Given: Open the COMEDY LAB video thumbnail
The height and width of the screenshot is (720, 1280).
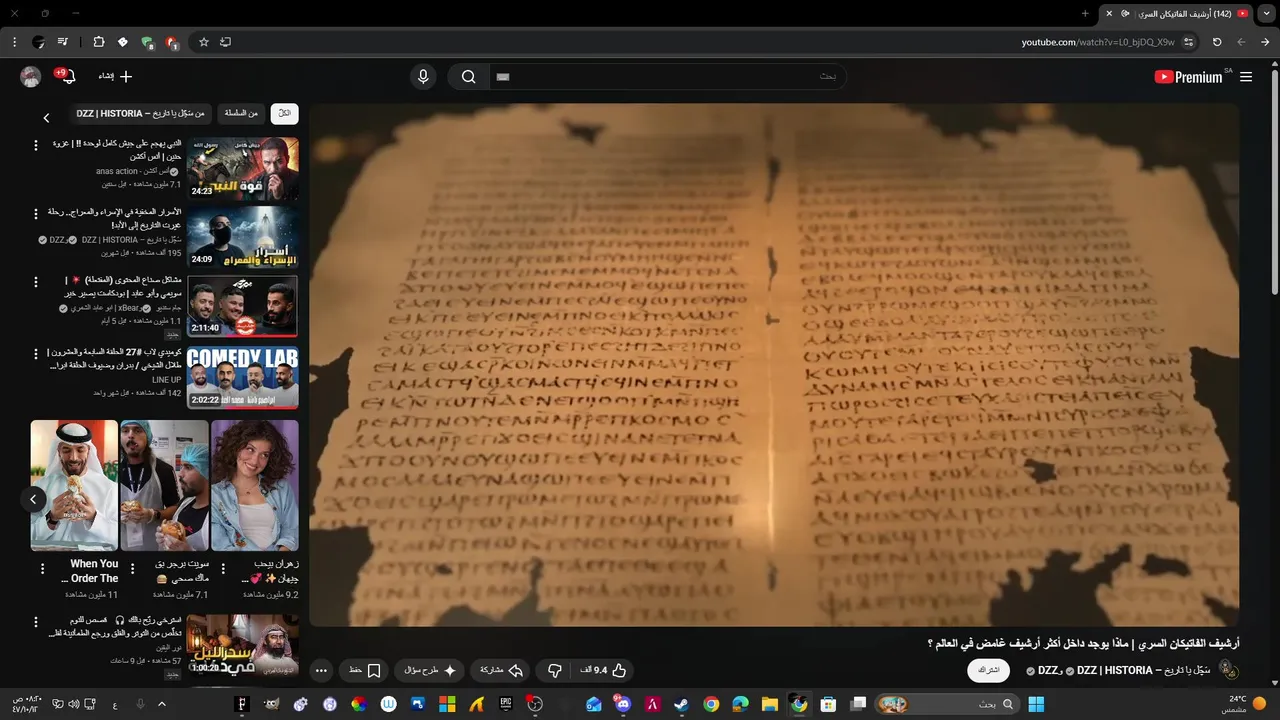Looking at the screenshot, I should (243, 376).
